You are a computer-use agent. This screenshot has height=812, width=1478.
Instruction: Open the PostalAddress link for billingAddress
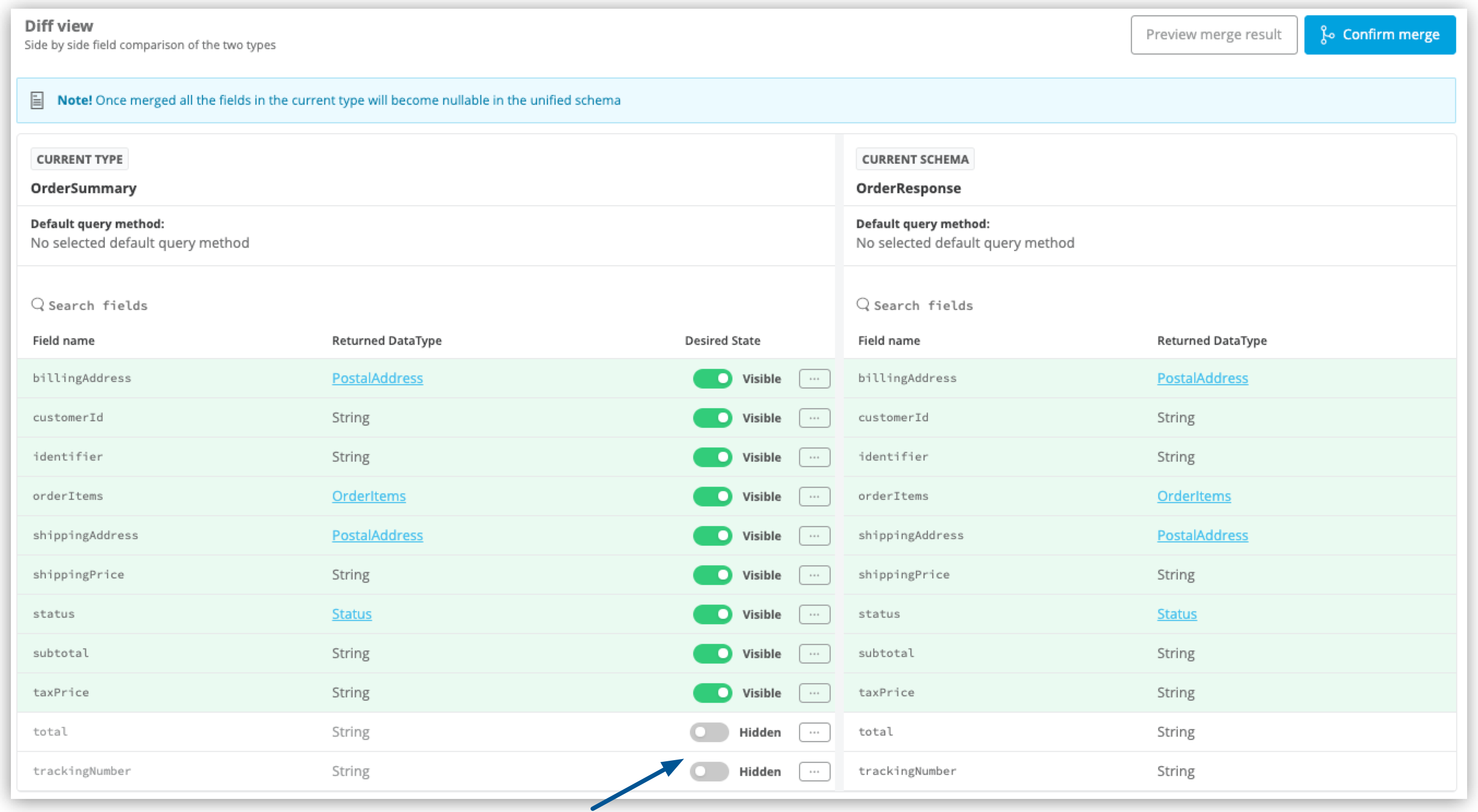(378, 378)
